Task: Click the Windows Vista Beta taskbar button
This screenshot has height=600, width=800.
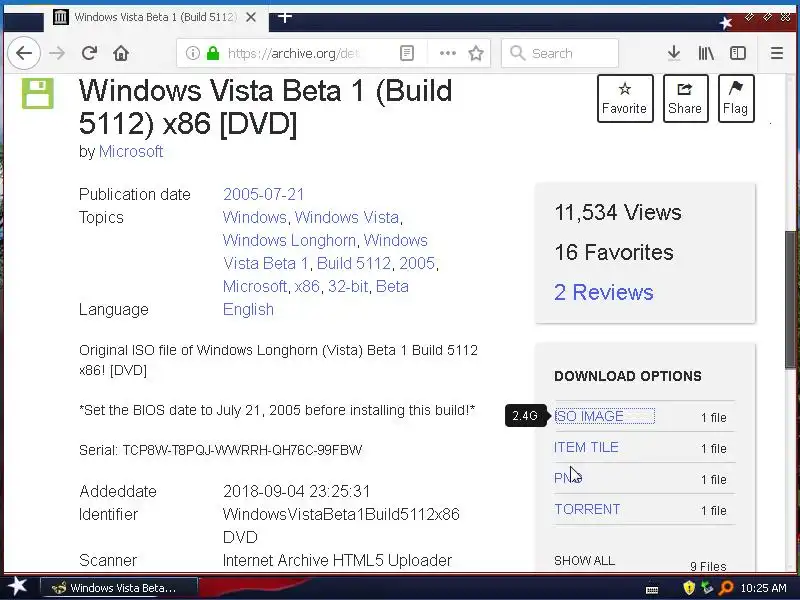Action: point(118,588)
